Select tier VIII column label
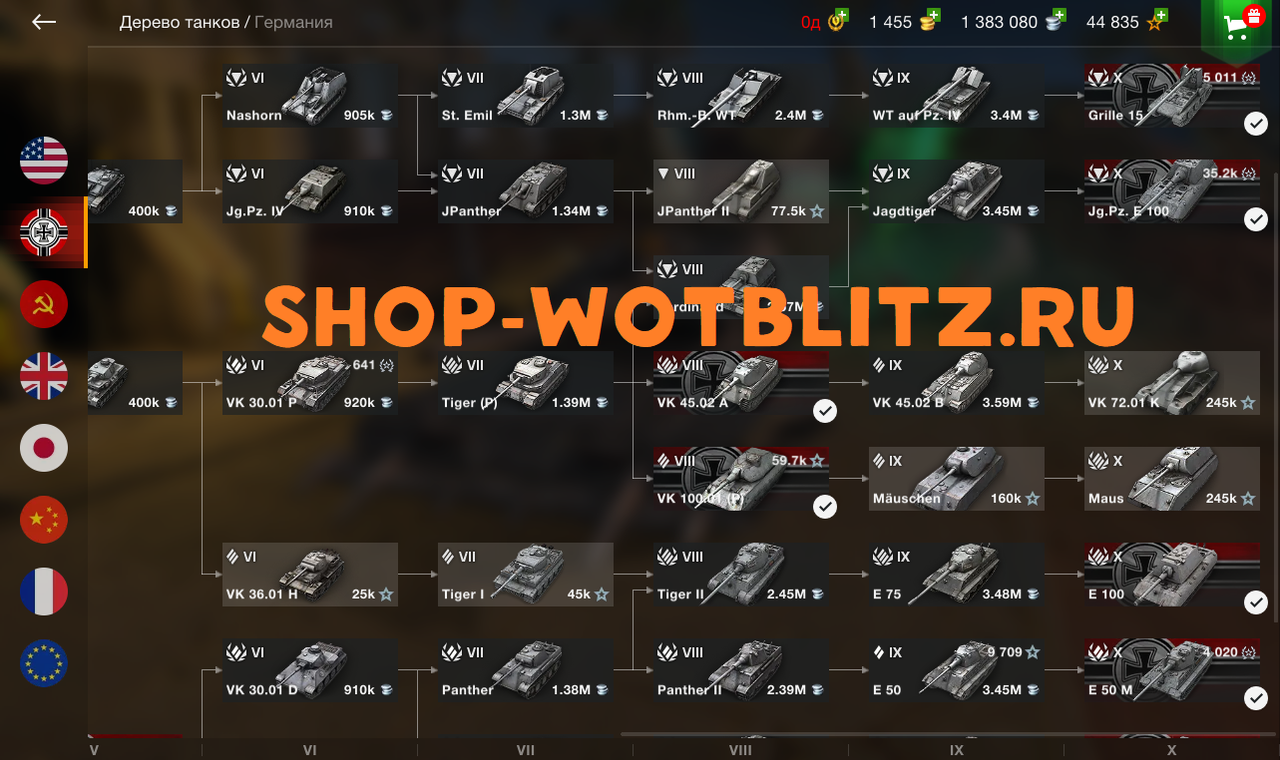This screenshot has height=760, width=1280. click(740, 750)
